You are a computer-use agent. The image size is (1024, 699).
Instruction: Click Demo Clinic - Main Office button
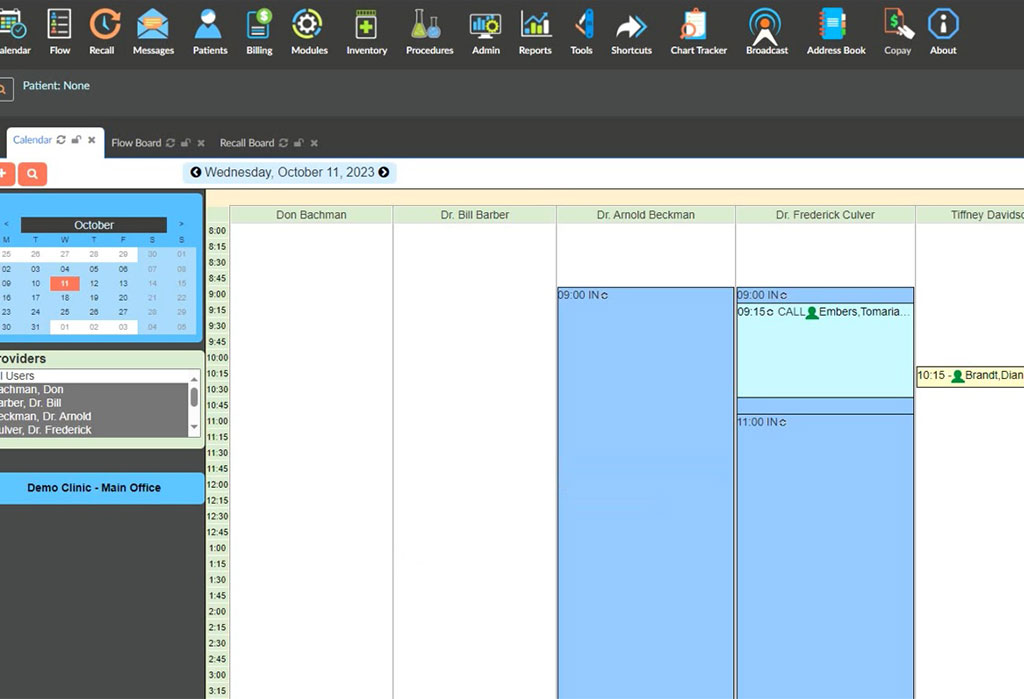(x=94, y=488)
